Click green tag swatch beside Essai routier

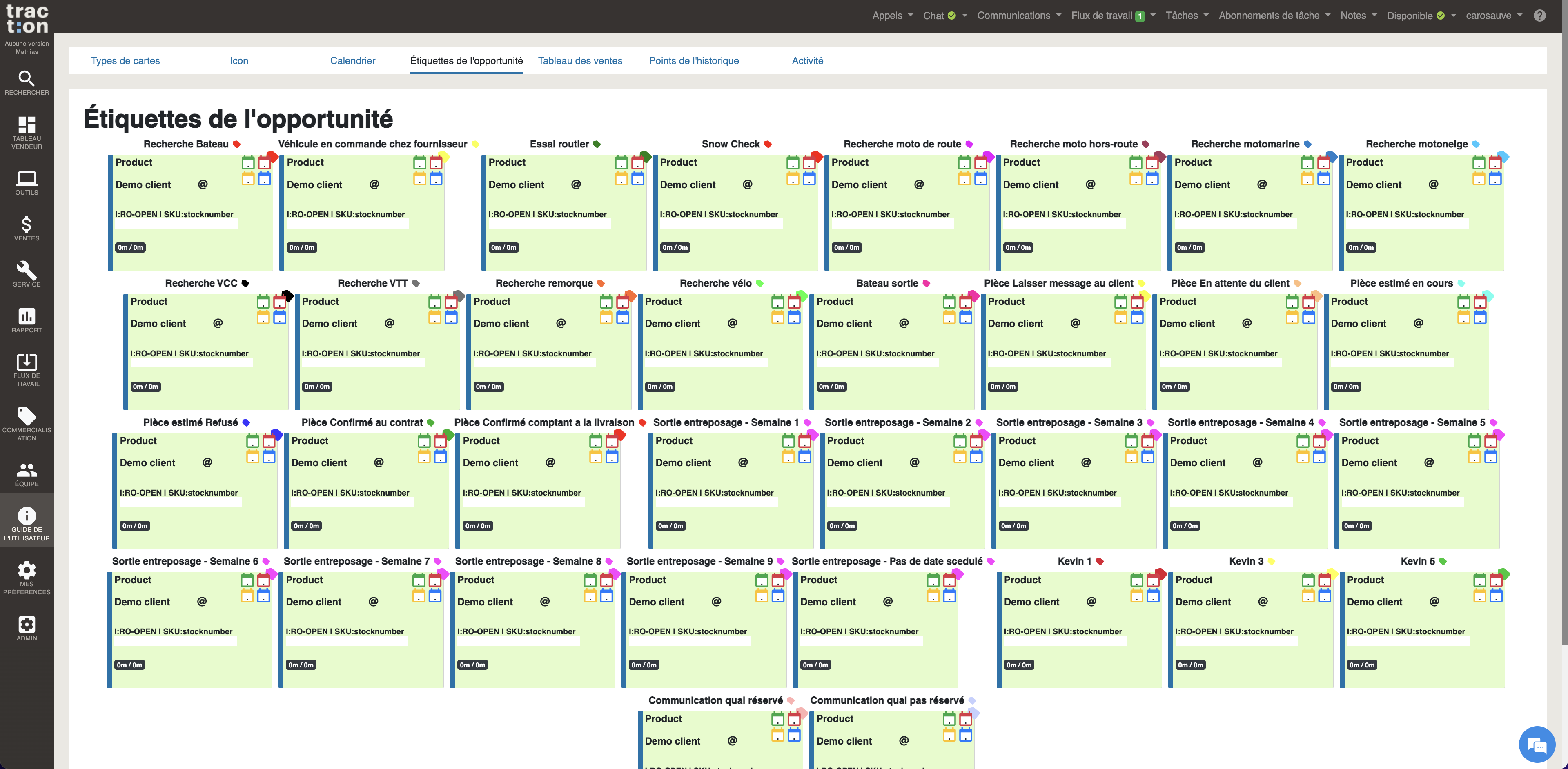(597, 144)
